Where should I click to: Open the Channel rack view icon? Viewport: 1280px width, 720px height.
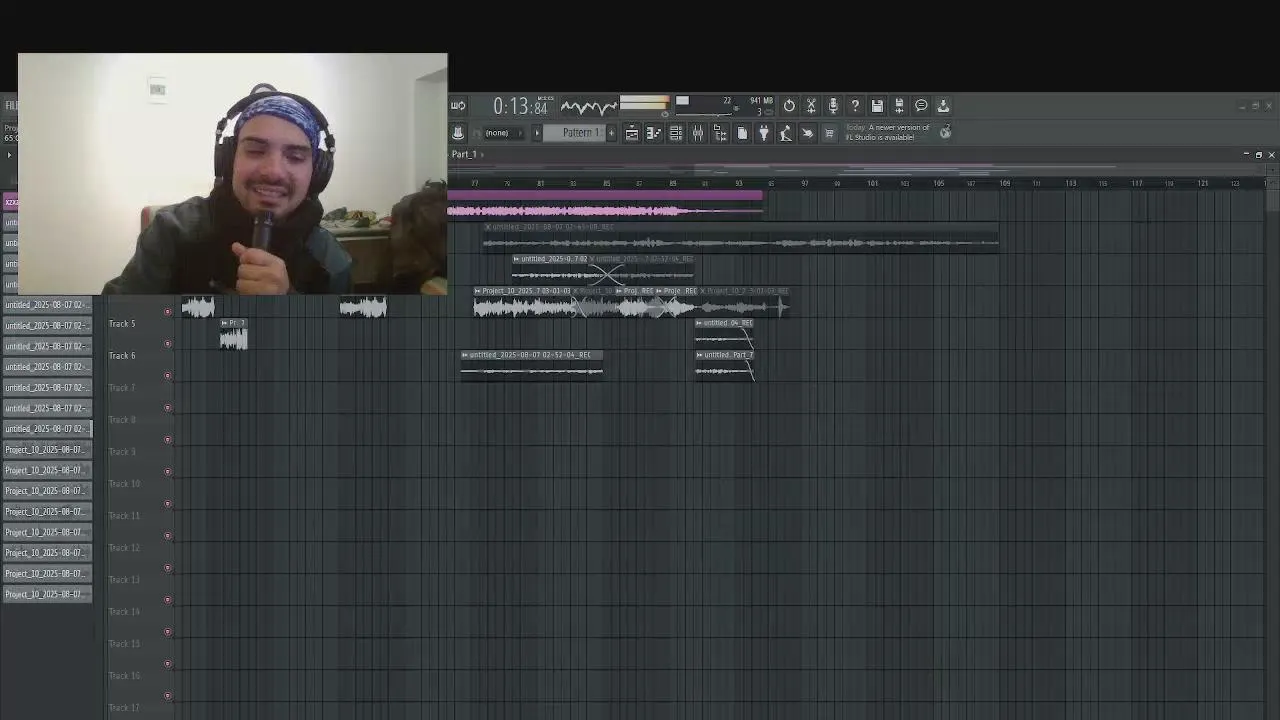[x=676, y=133]
